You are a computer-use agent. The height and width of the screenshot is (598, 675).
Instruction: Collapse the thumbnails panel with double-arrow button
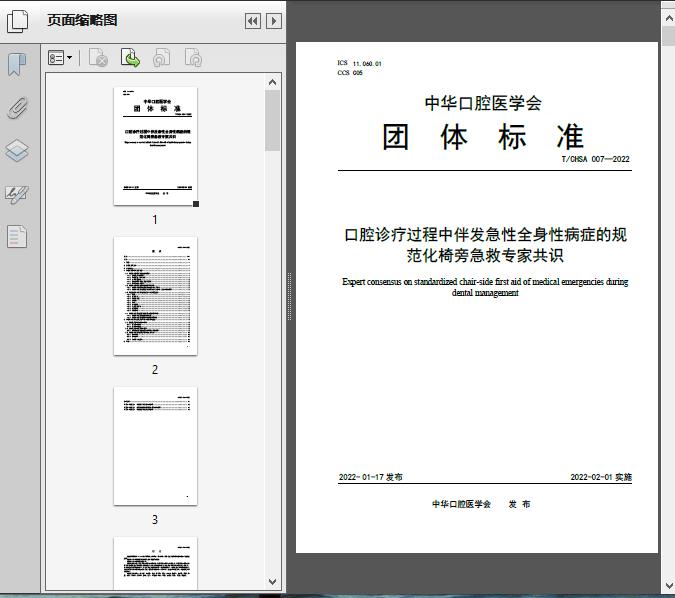[252, 21]
